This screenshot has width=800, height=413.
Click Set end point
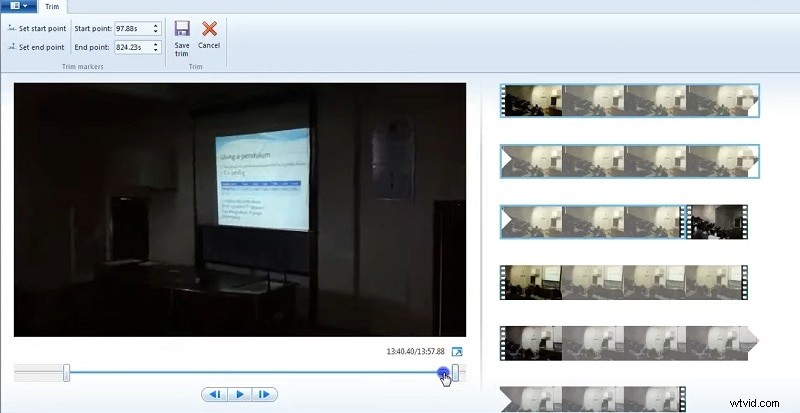[36, 47]
